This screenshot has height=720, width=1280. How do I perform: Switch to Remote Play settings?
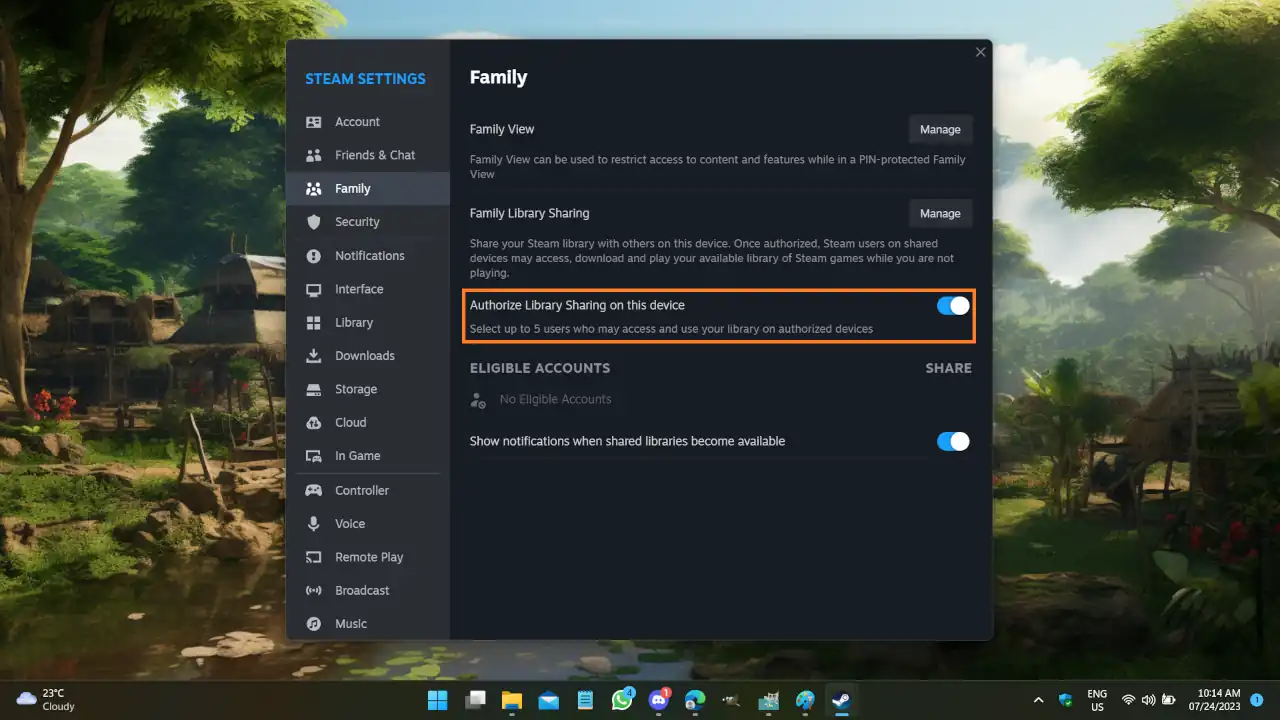point(368,557)
